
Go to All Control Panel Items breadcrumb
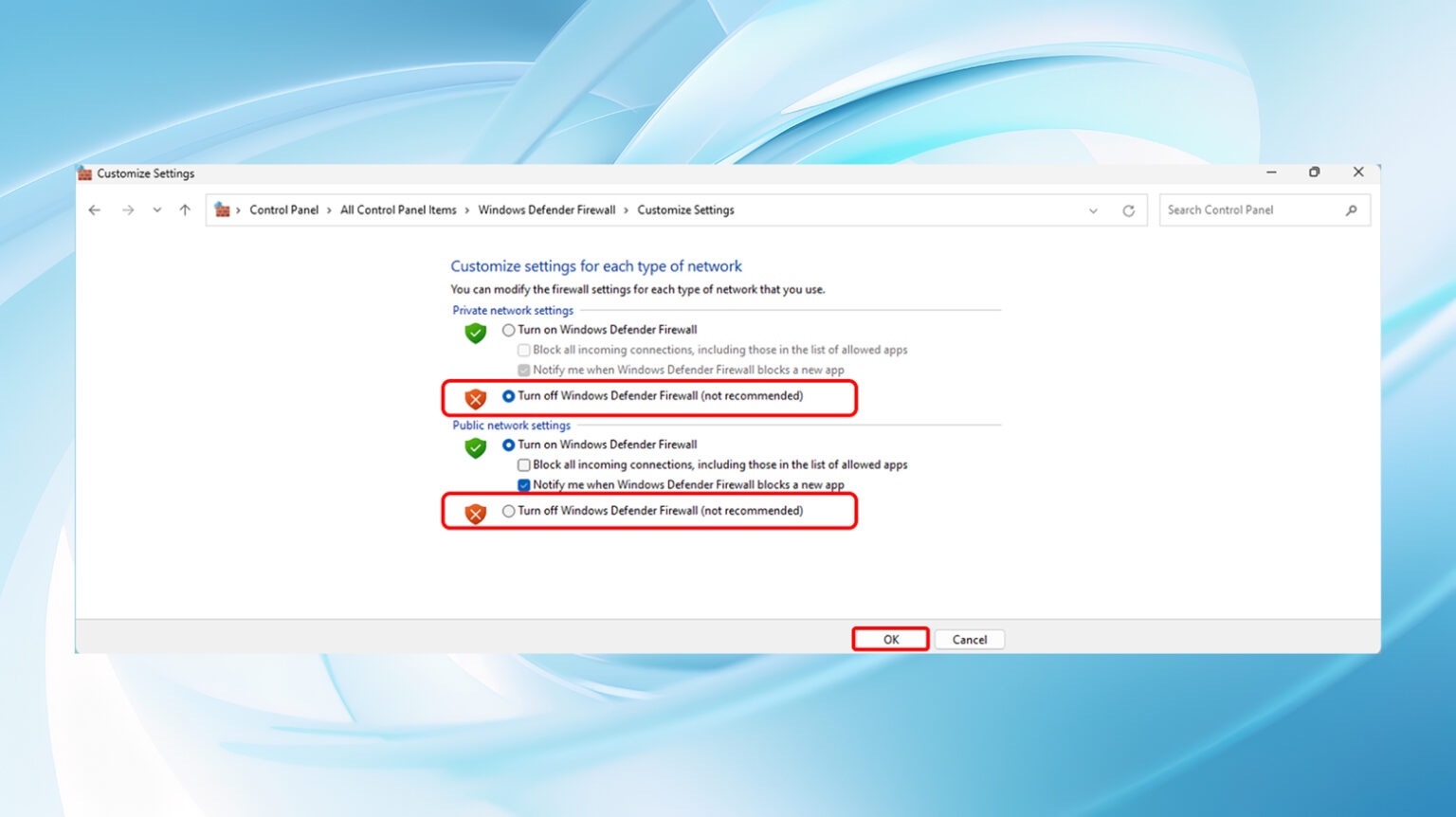(398, 209)
